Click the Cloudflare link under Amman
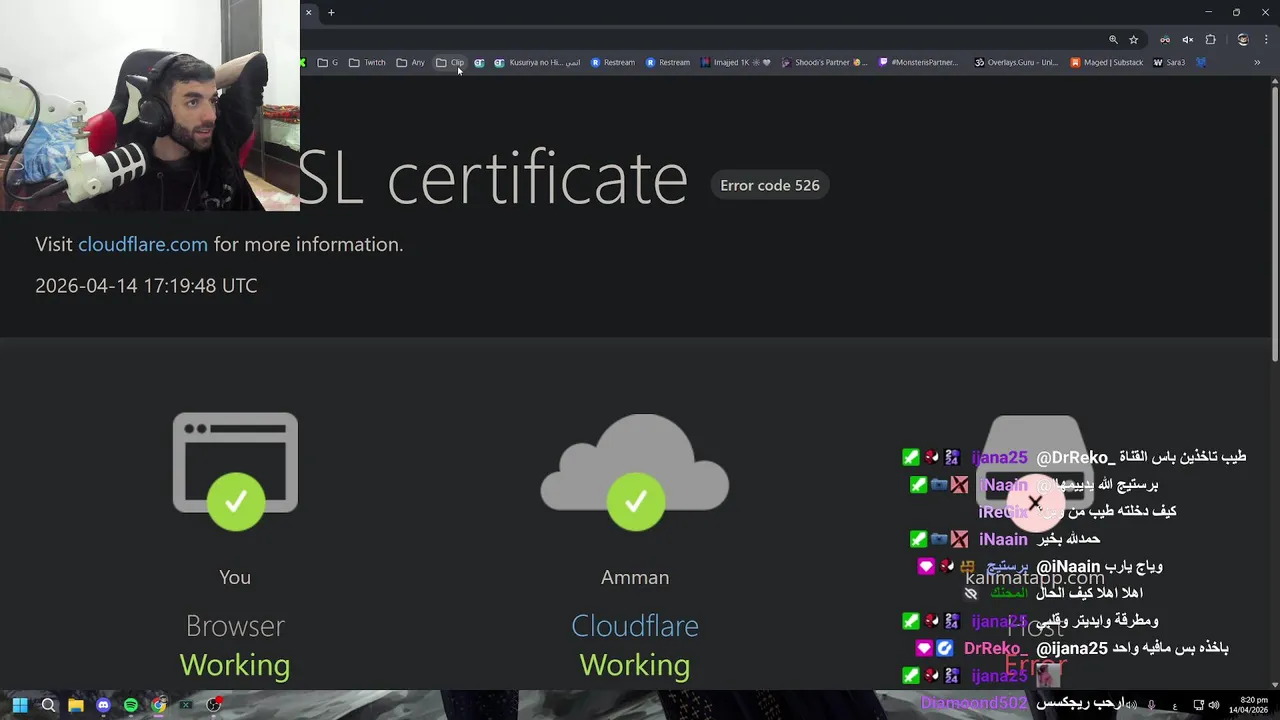This screenshot has height=720, width=1280. click(635, 626)
